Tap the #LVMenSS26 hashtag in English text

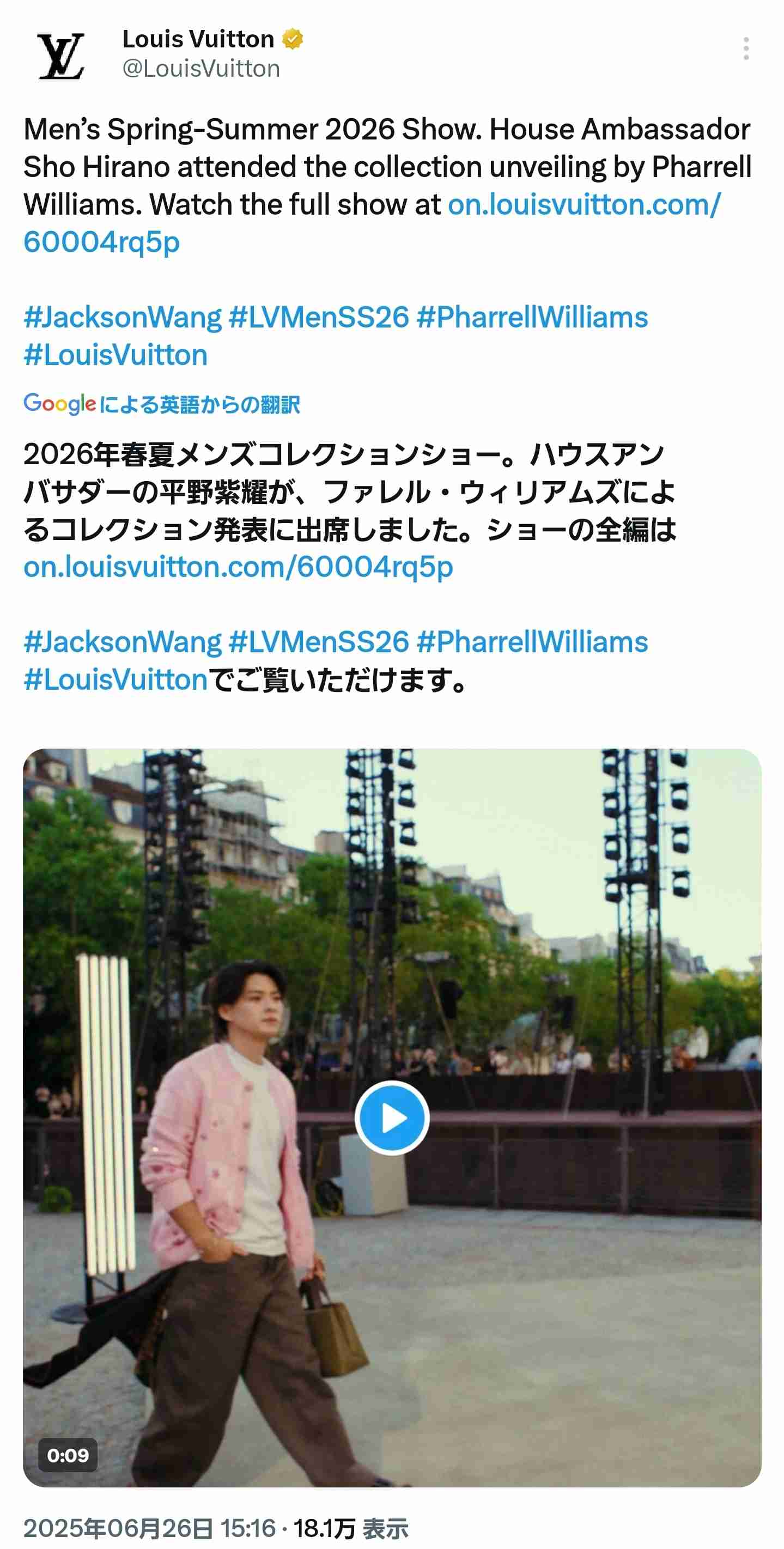tap(319, 318)
